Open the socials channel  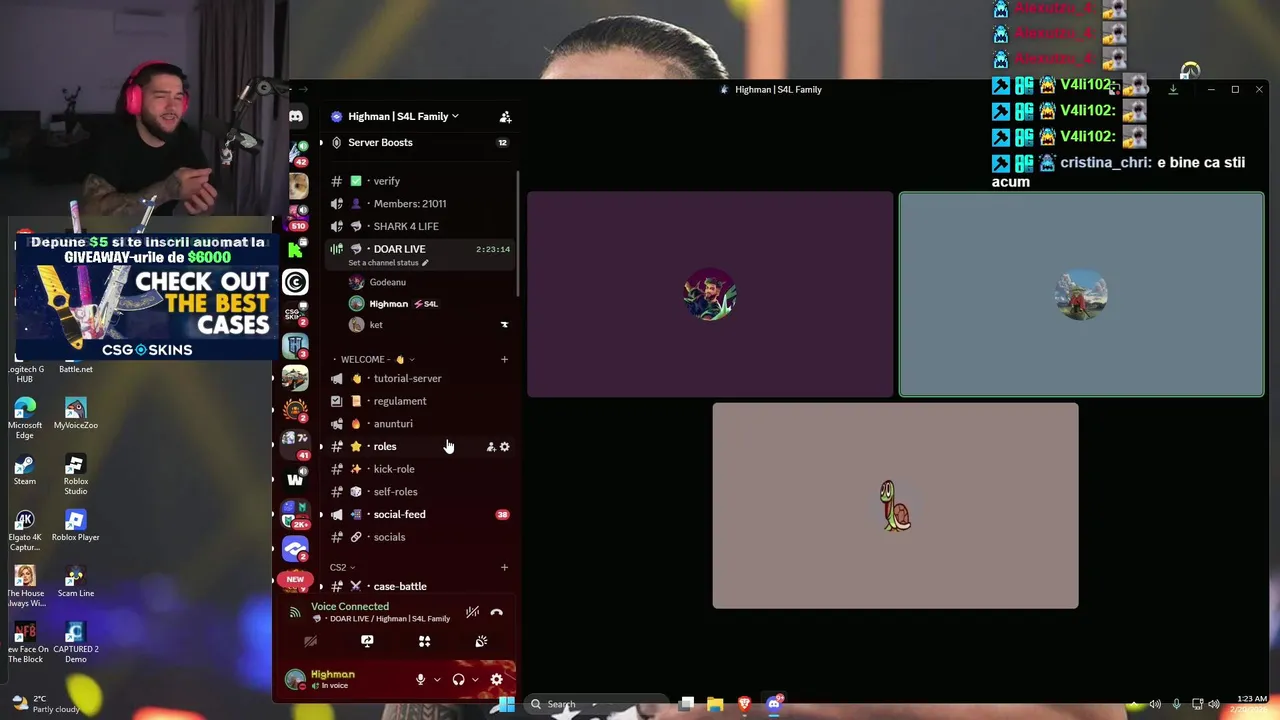coord(420,537)
